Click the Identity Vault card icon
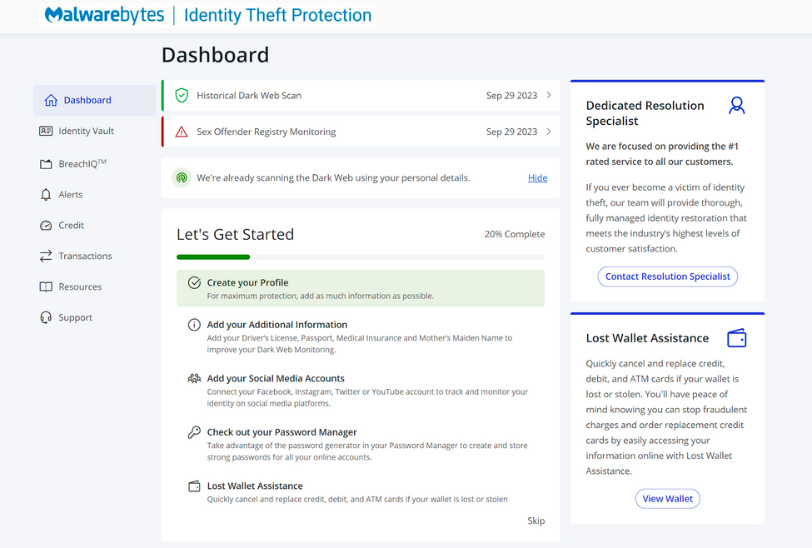Screen dimensions: 812x548 tap(46, 131)
